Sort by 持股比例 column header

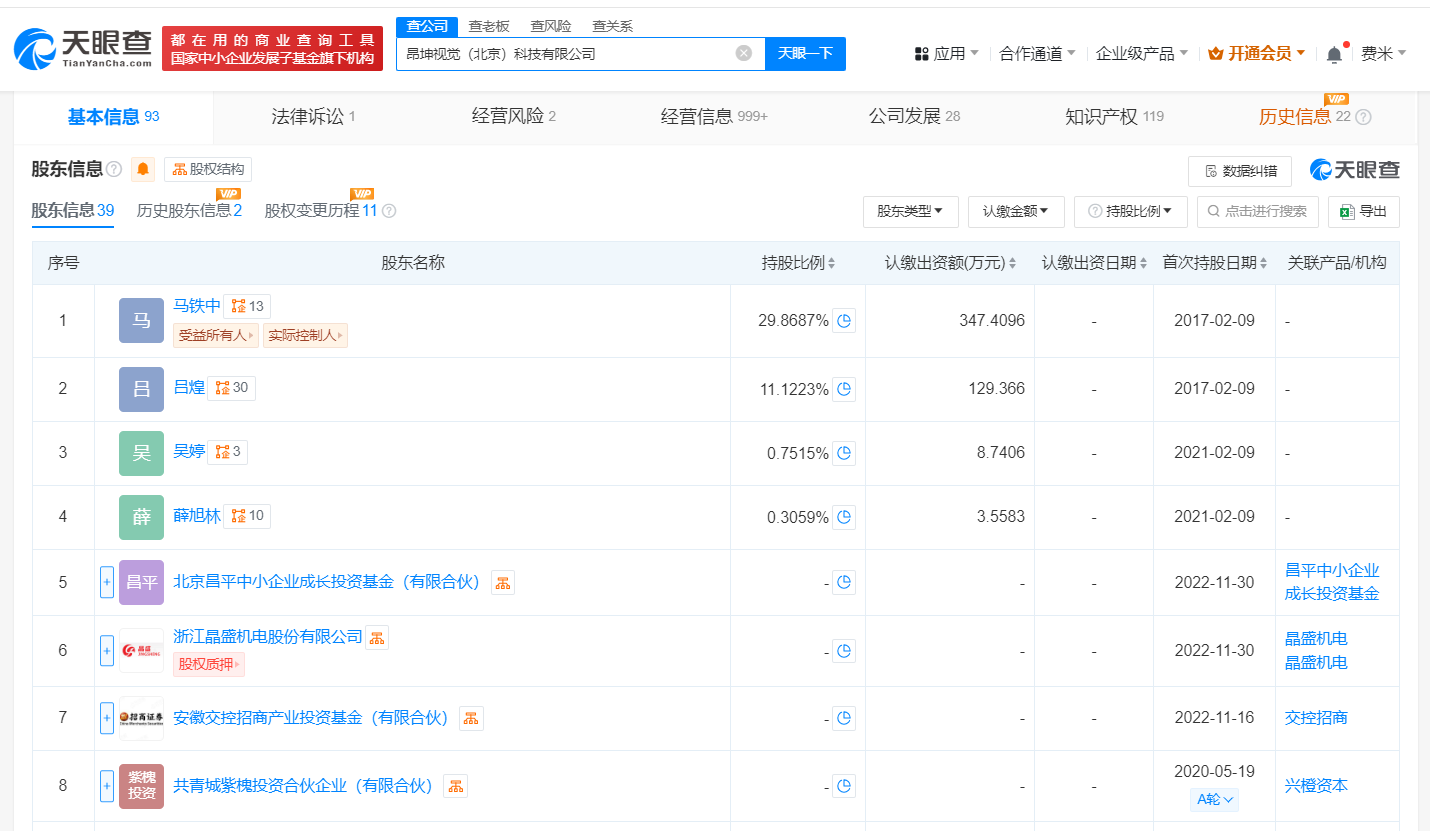tap(798, 263)
